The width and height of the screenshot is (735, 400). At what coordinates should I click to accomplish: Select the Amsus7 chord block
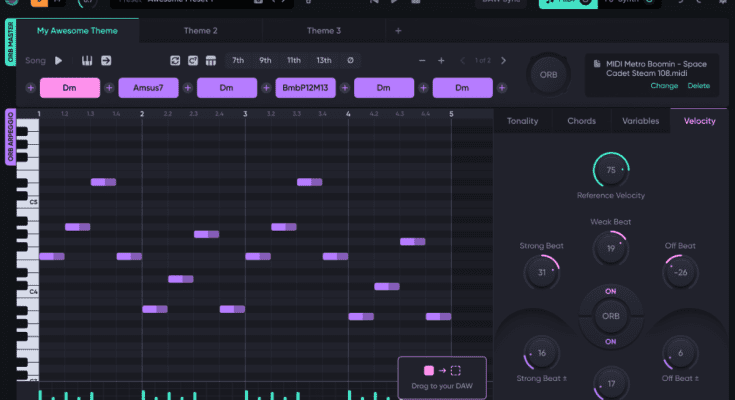[x=148, y=88]
